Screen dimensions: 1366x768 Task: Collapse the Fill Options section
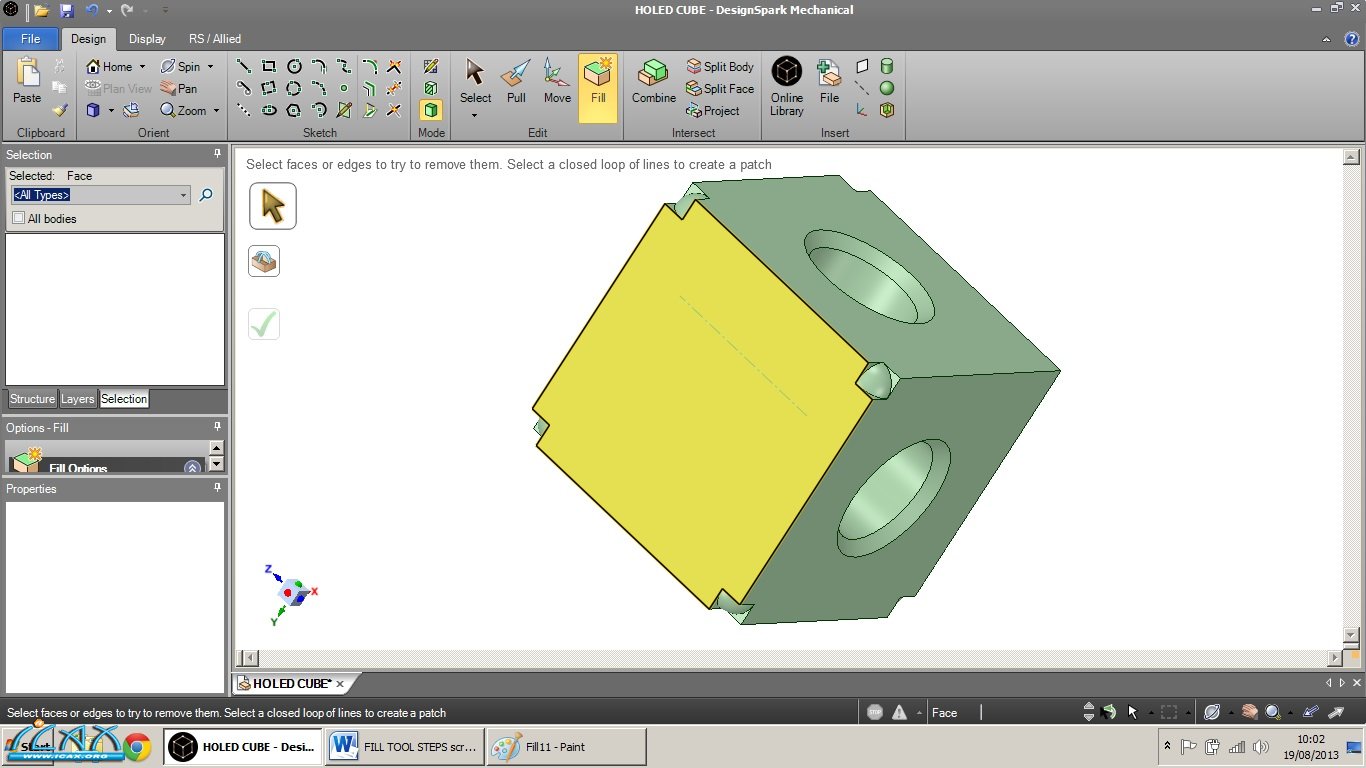point(192,467)
